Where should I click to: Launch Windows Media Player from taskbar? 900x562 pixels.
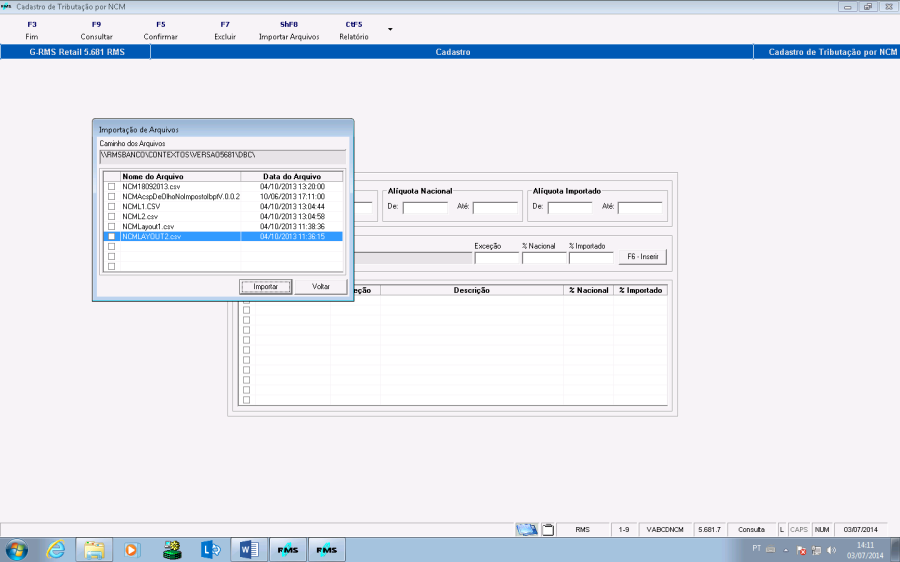[132, 549]
